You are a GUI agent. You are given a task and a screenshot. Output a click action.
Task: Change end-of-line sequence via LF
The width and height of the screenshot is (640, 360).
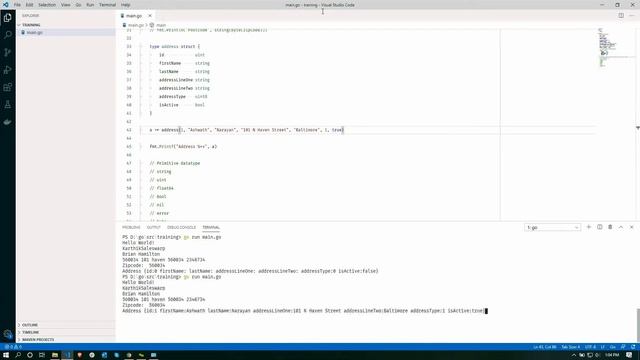(x=602, y=347)
